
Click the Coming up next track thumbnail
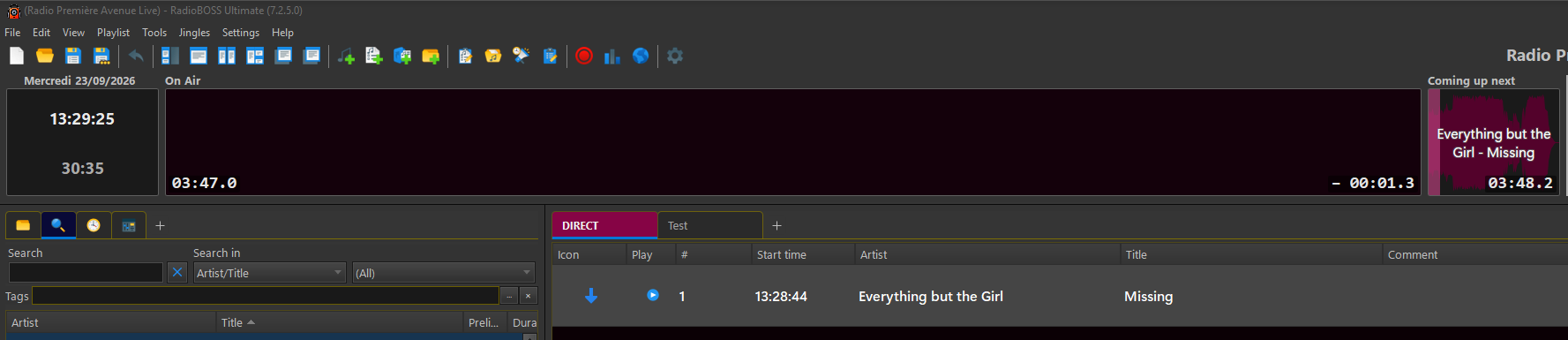(x=1494, y=141)
